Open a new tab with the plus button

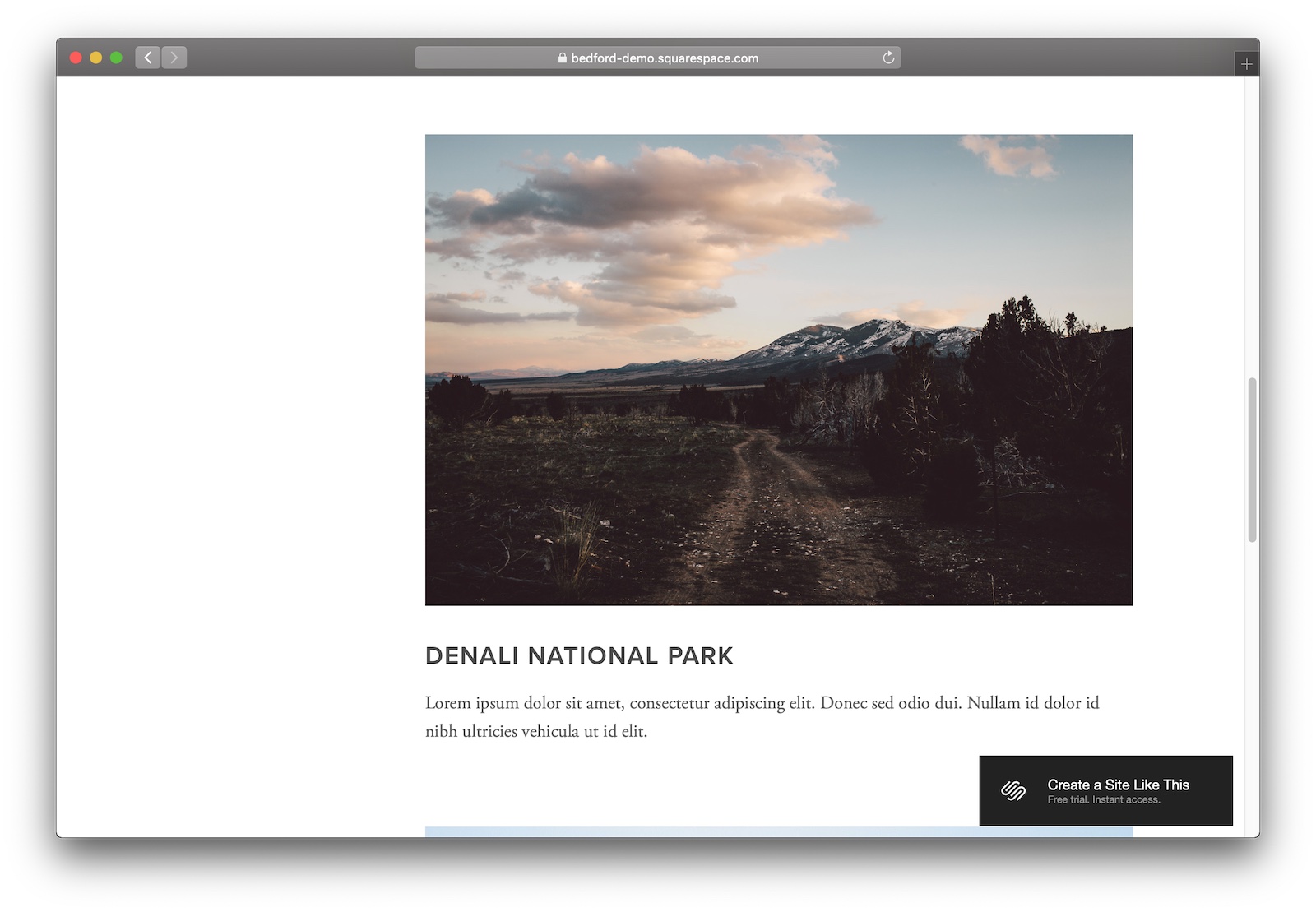coord(1246,63)
